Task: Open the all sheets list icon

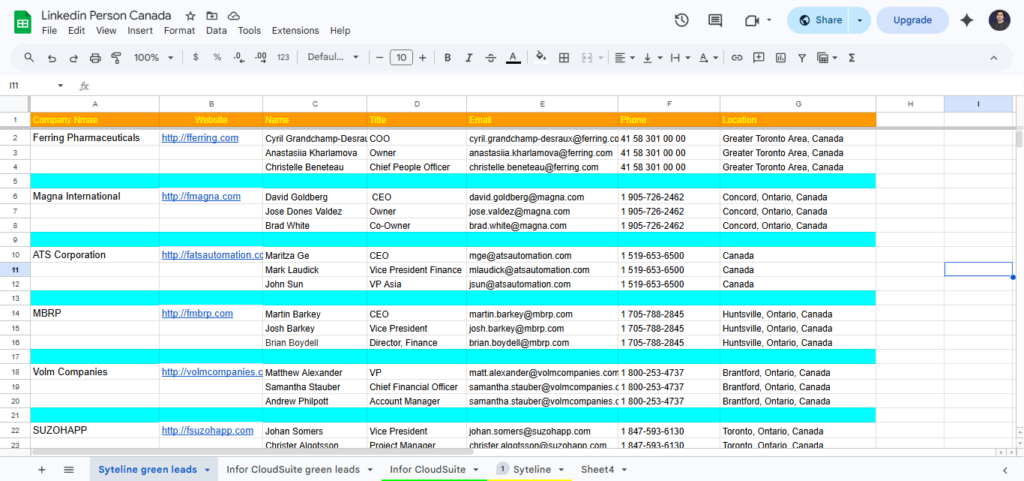Action: click(69, 469)
